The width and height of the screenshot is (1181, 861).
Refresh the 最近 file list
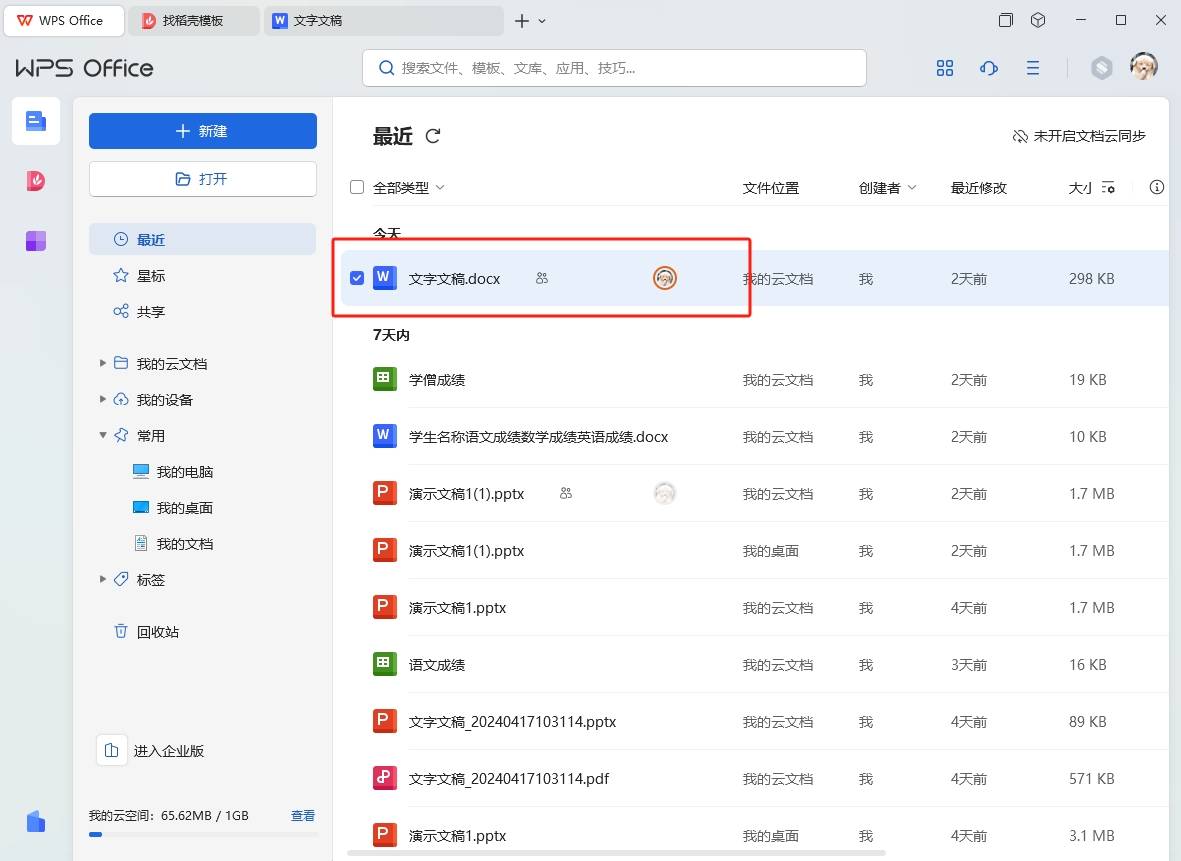coord(432,136)
